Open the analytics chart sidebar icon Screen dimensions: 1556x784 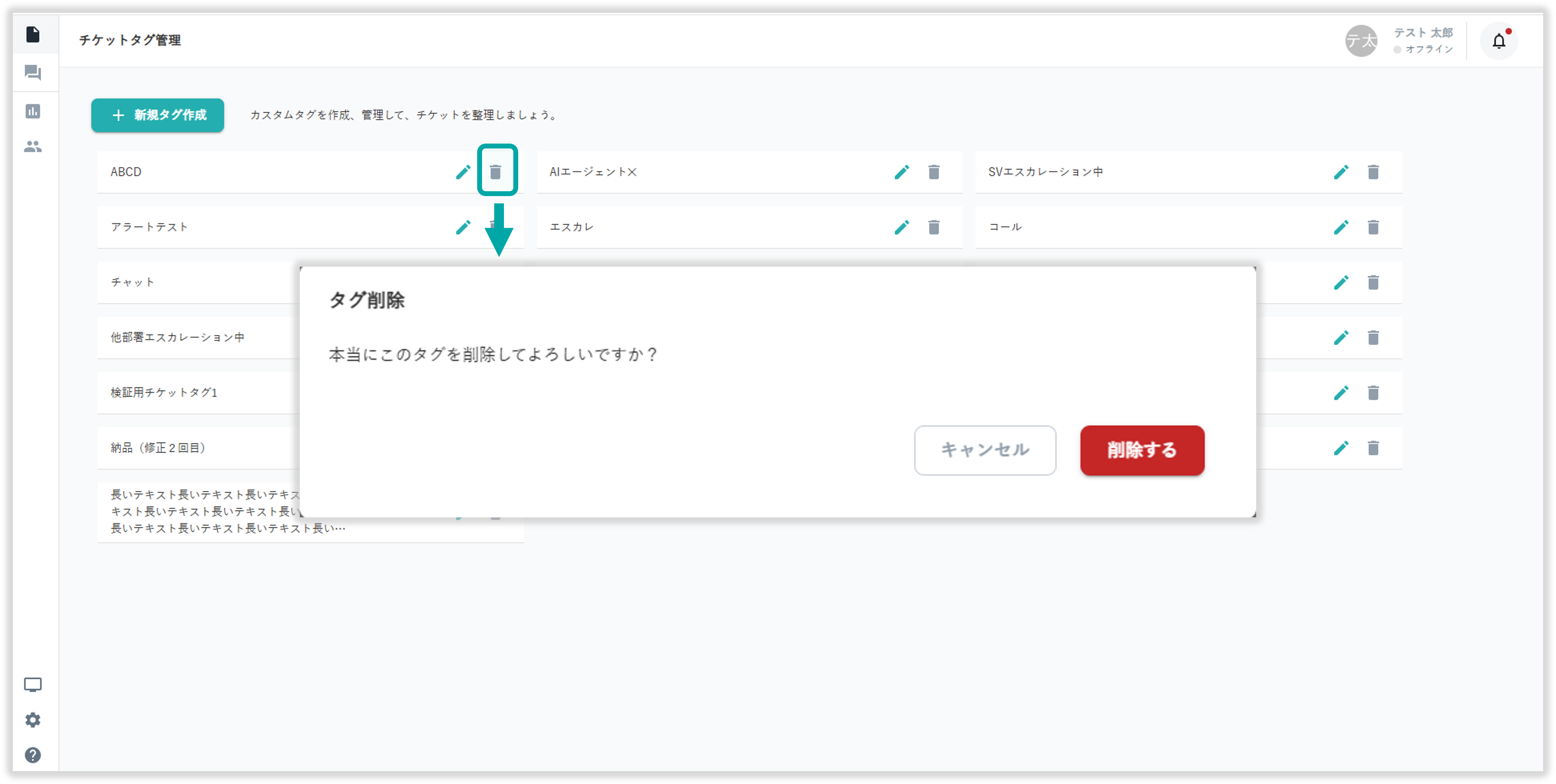pyautogui.click(x=33, y=111)
